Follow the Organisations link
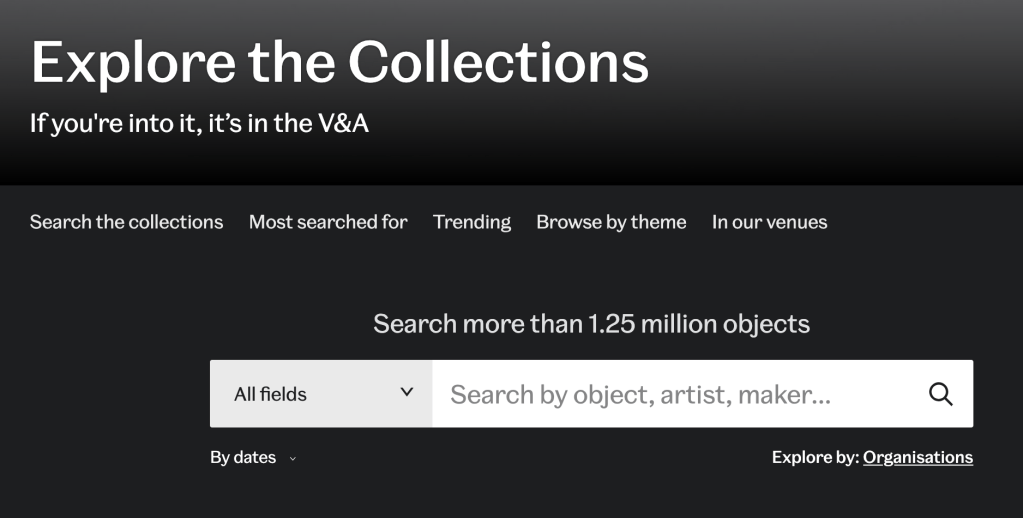1023x518 pixels. [917, 457]
